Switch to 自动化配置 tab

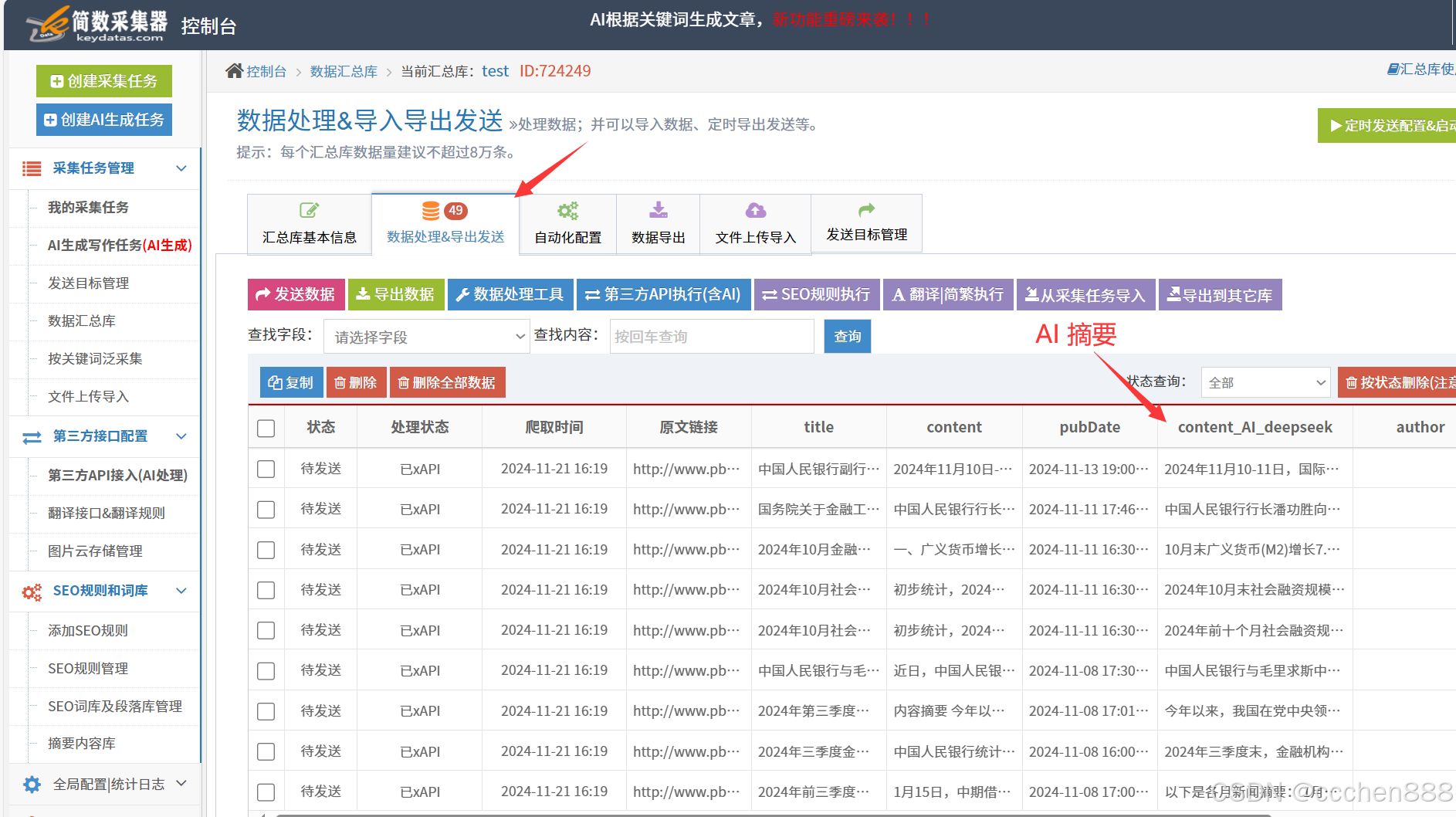pyautogui.click(x=568, y=223)
